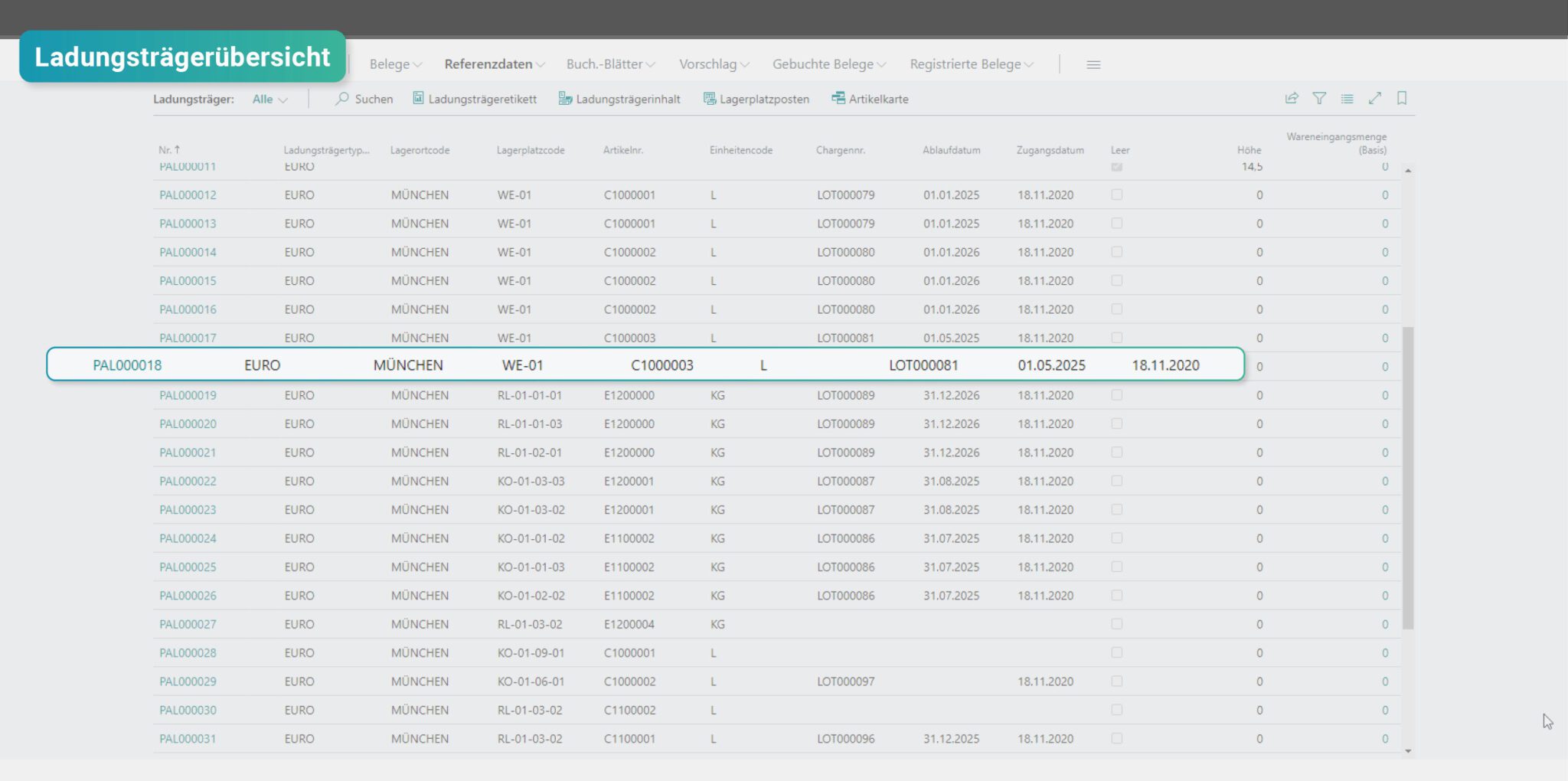1568x781 pixels.
Task: Click the Chargennr. column header
Action: tap(841, 150)
